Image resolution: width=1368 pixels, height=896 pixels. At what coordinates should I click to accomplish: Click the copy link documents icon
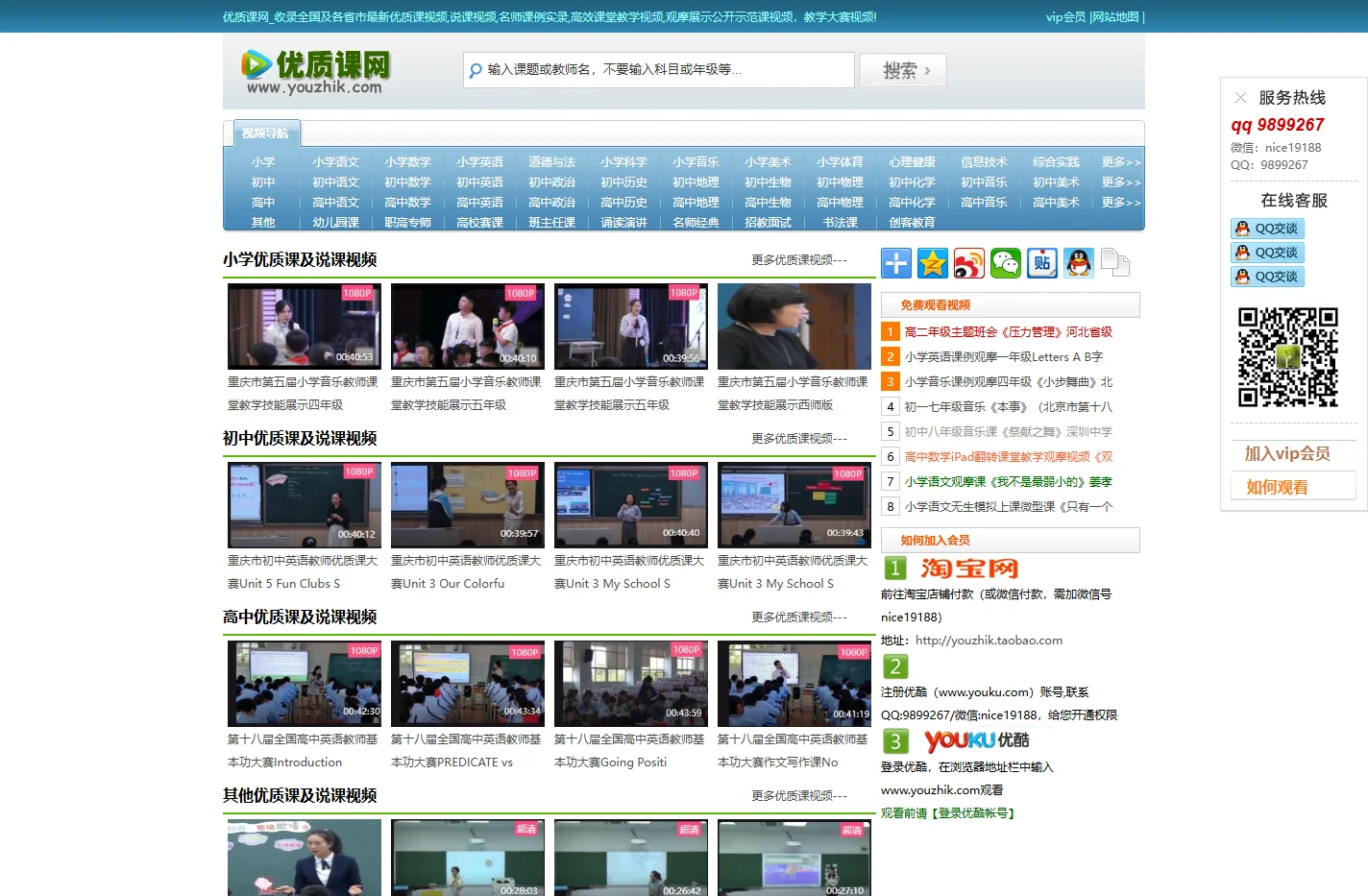[x=1115, y=262]
